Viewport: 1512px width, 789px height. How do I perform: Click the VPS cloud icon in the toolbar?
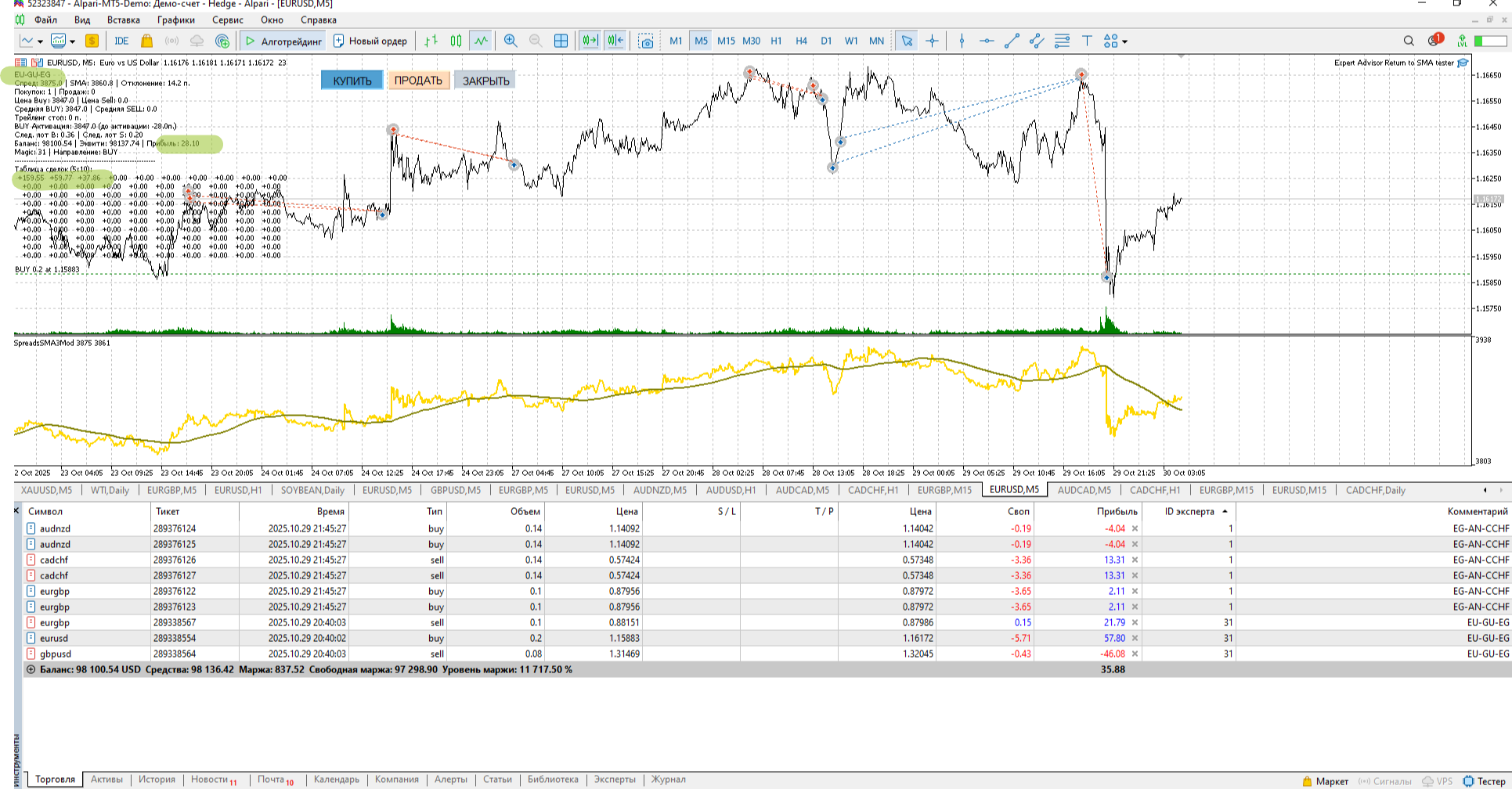coord(197,41)
